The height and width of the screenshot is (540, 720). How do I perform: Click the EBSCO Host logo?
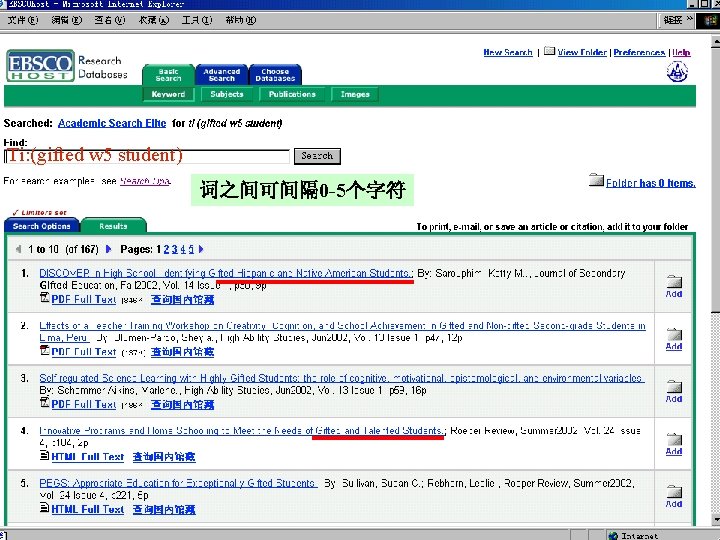click(40, 65)
